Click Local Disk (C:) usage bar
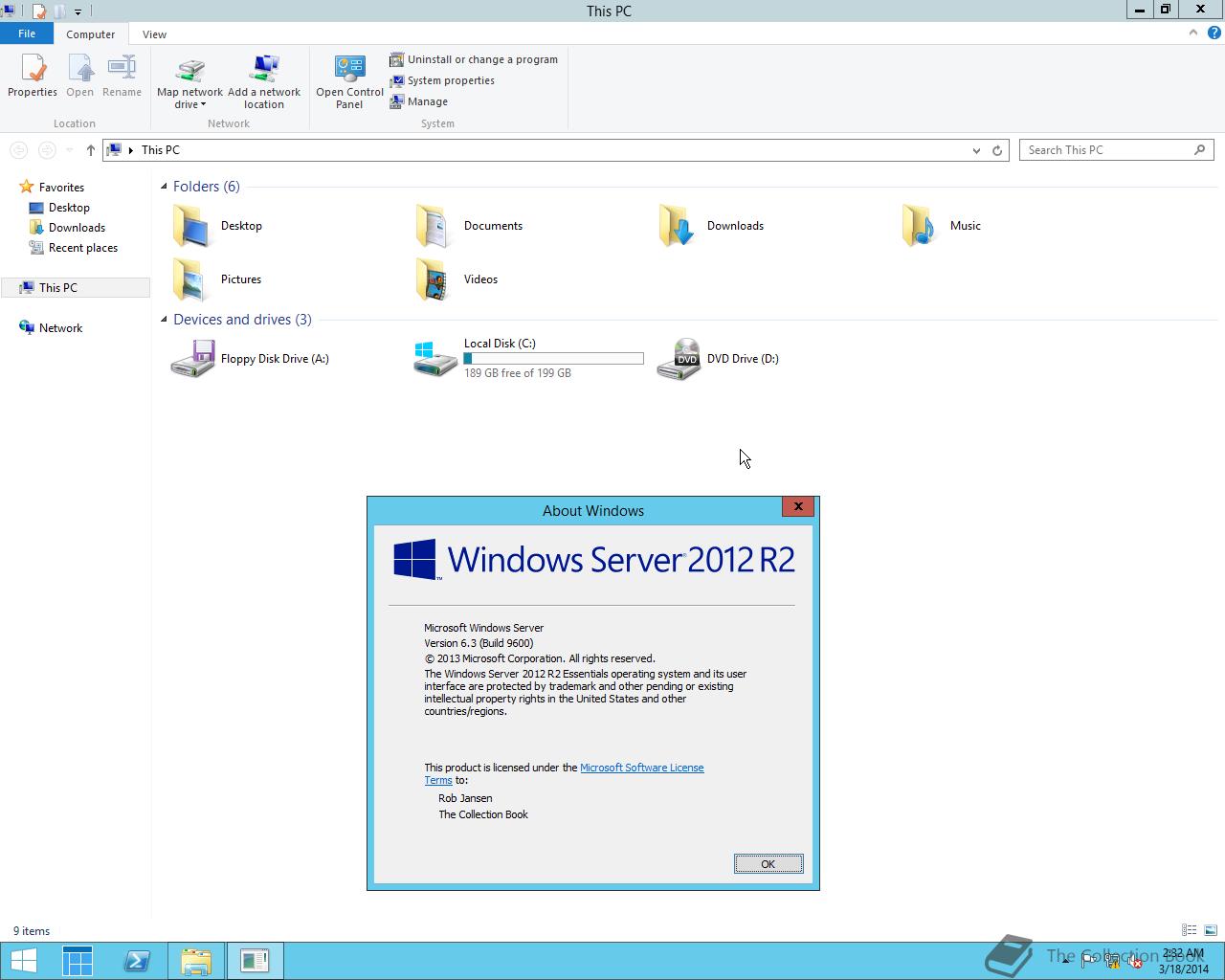The image size is (1225, 980). click(x=553, y=358)
